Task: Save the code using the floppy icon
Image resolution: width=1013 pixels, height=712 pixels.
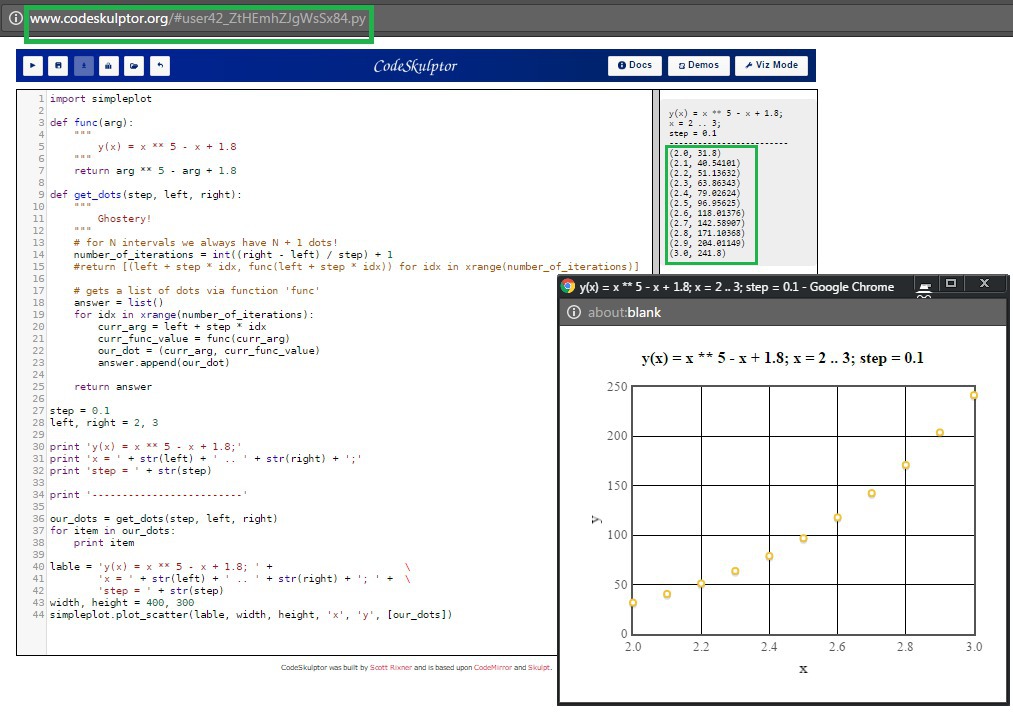Action: pyautogui.click(x=58, y=65)
